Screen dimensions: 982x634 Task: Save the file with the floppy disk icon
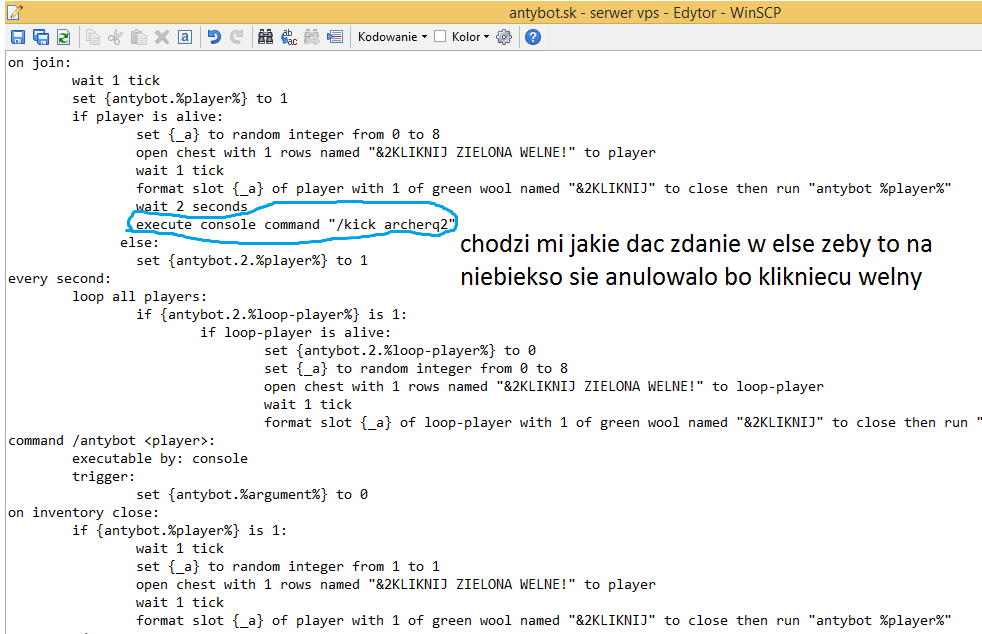click(18, 37)
